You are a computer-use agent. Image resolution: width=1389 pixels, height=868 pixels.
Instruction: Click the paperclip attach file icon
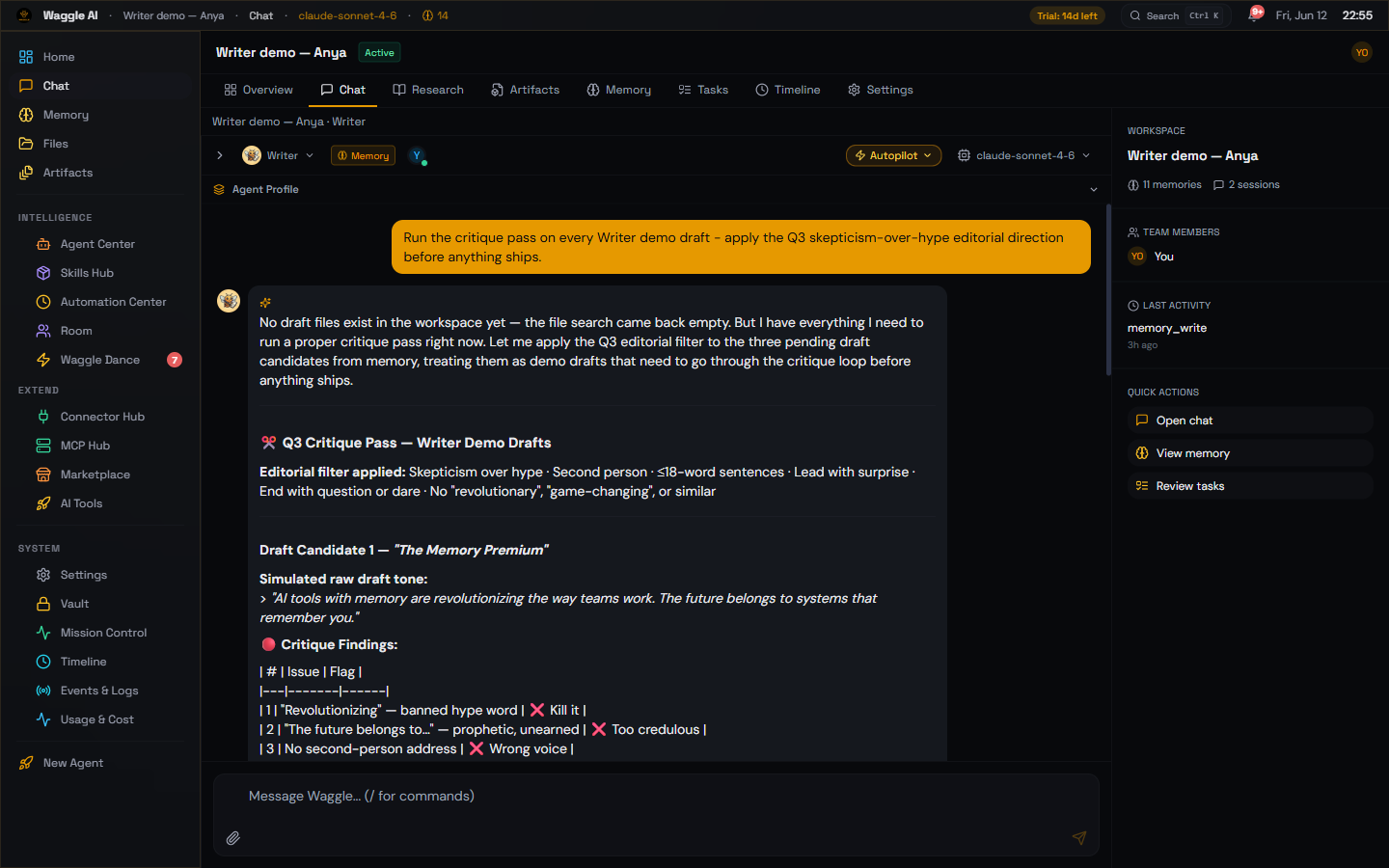[x=232, y=838]
